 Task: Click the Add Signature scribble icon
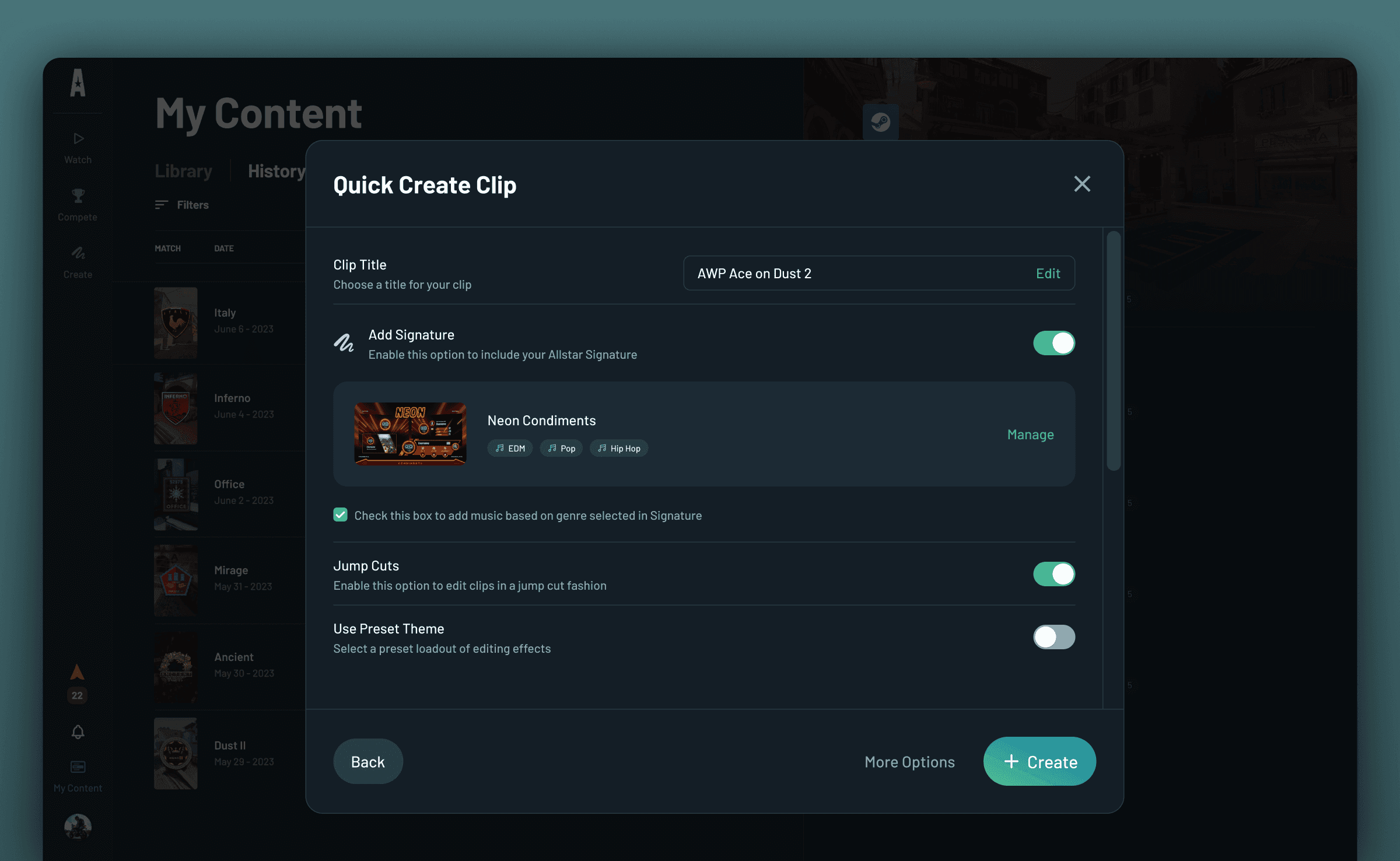pyautogui.click(x=344, y=343)
